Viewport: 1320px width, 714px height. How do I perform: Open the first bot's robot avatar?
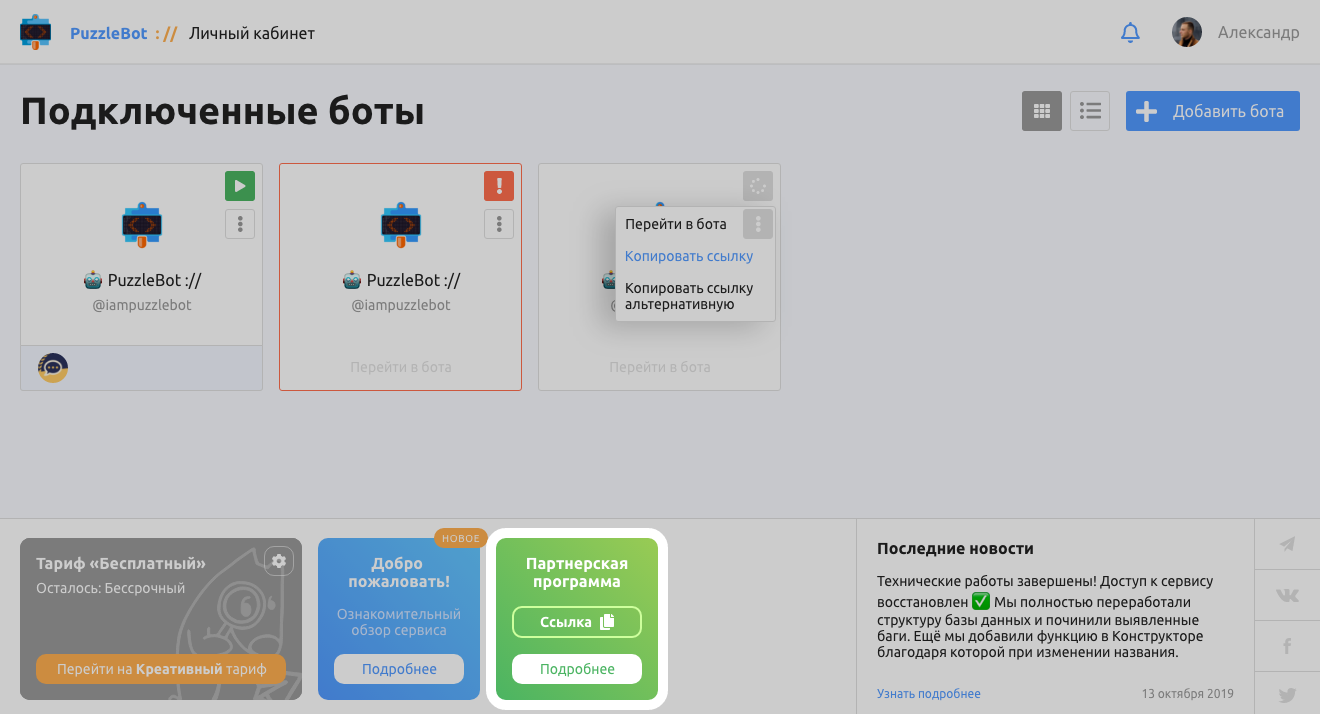click(x=142, y=225)
